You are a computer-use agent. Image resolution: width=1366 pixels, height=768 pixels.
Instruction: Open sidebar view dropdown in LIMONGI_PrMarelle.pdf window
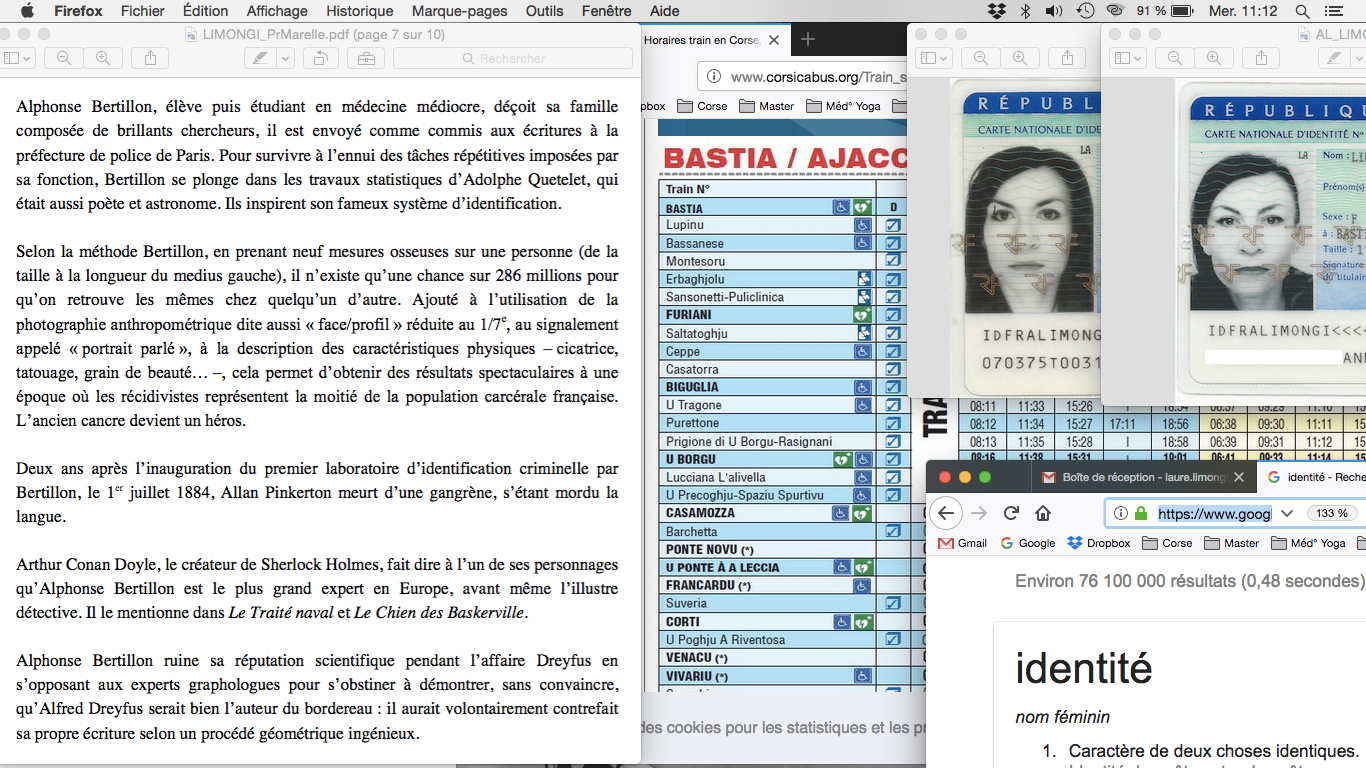pyautogui.click(x=17, y=58)
